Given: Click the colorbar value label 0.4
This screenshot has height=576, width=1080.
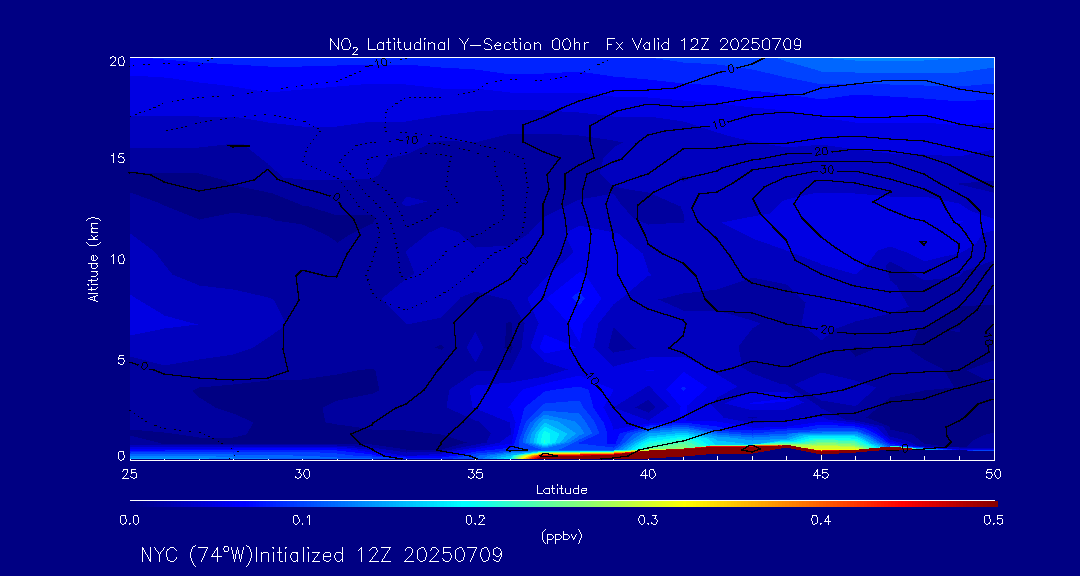Looking at the screenshot, I should click(x=820, y=521).
